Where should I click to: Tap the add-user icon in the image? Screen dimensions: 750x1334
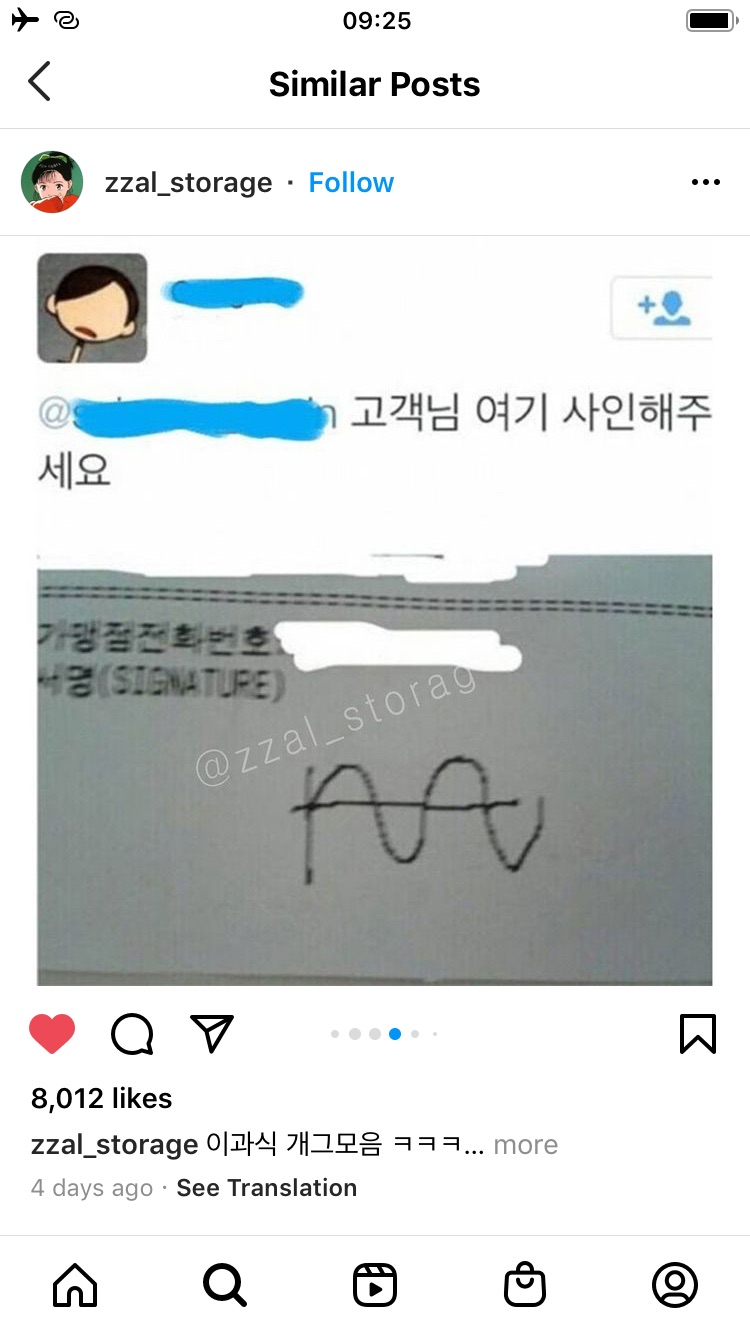pyautogui.click(x=663, y=308)
